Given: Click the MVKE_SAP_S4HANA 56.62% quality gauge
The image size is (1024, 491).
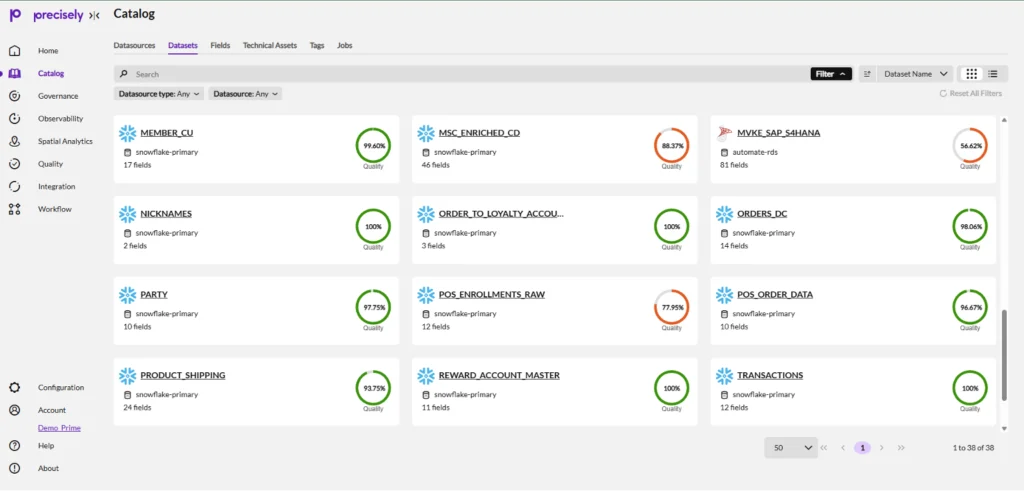Looking at the screenshot, I should [969, 145].
